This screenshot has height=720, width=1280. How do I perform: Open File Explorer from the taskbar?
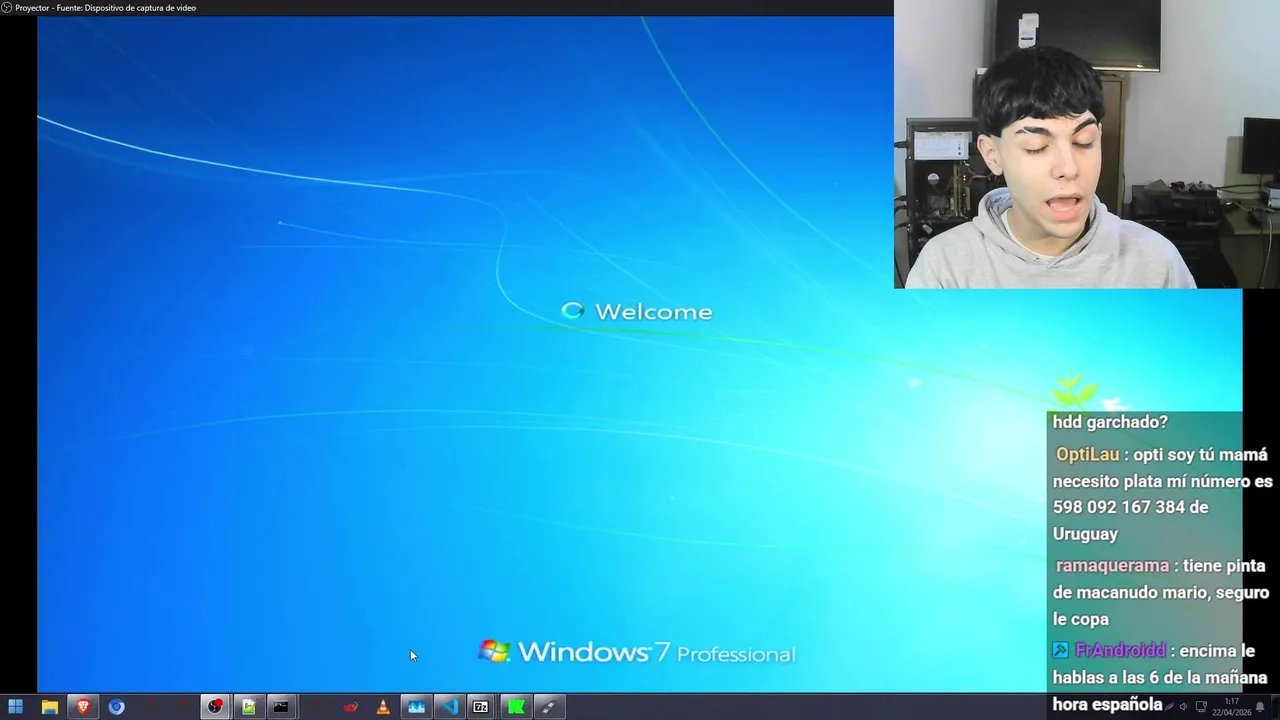pyautogui.click(x=49, y=707)
